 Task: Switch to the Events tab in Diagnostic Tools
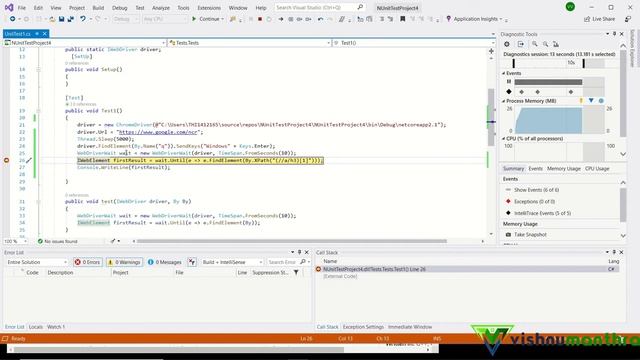(536, 169)
